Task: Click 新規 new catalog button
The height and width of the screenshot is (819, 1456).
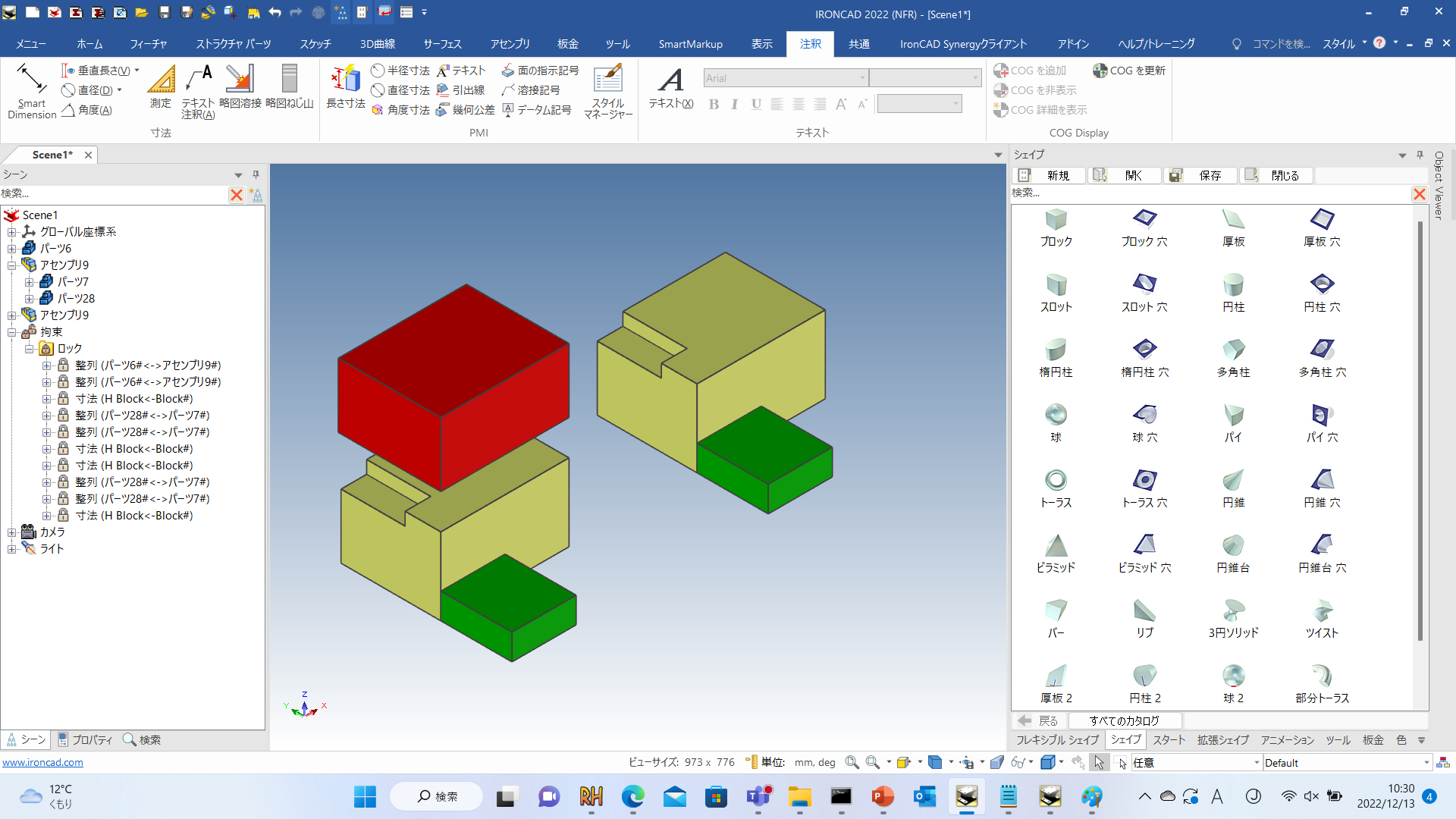Action: [x=1049, y=175]
